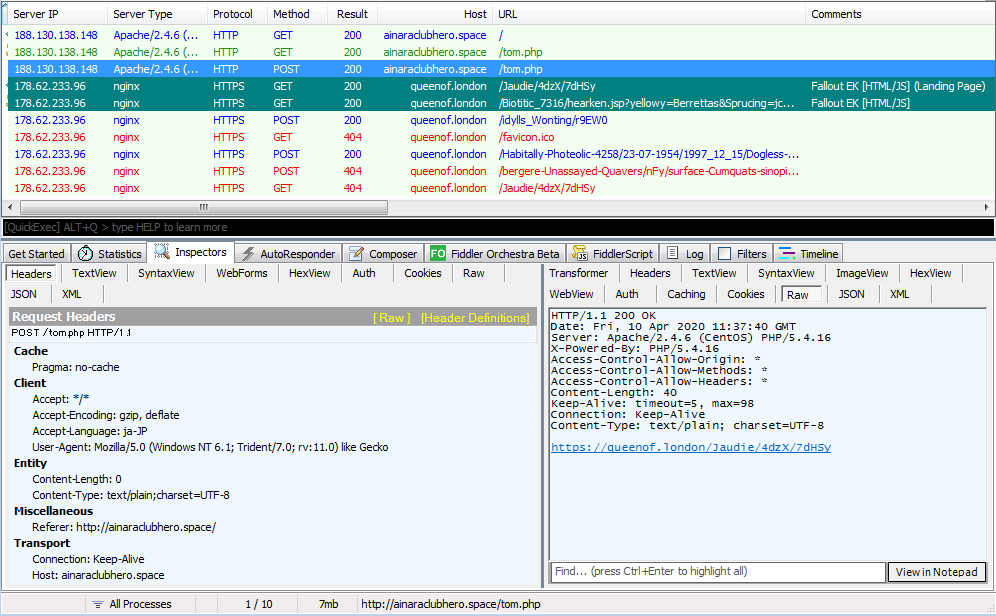Open the AutoResponder tab
The image size is (996, 616).
tap(289, 253)
